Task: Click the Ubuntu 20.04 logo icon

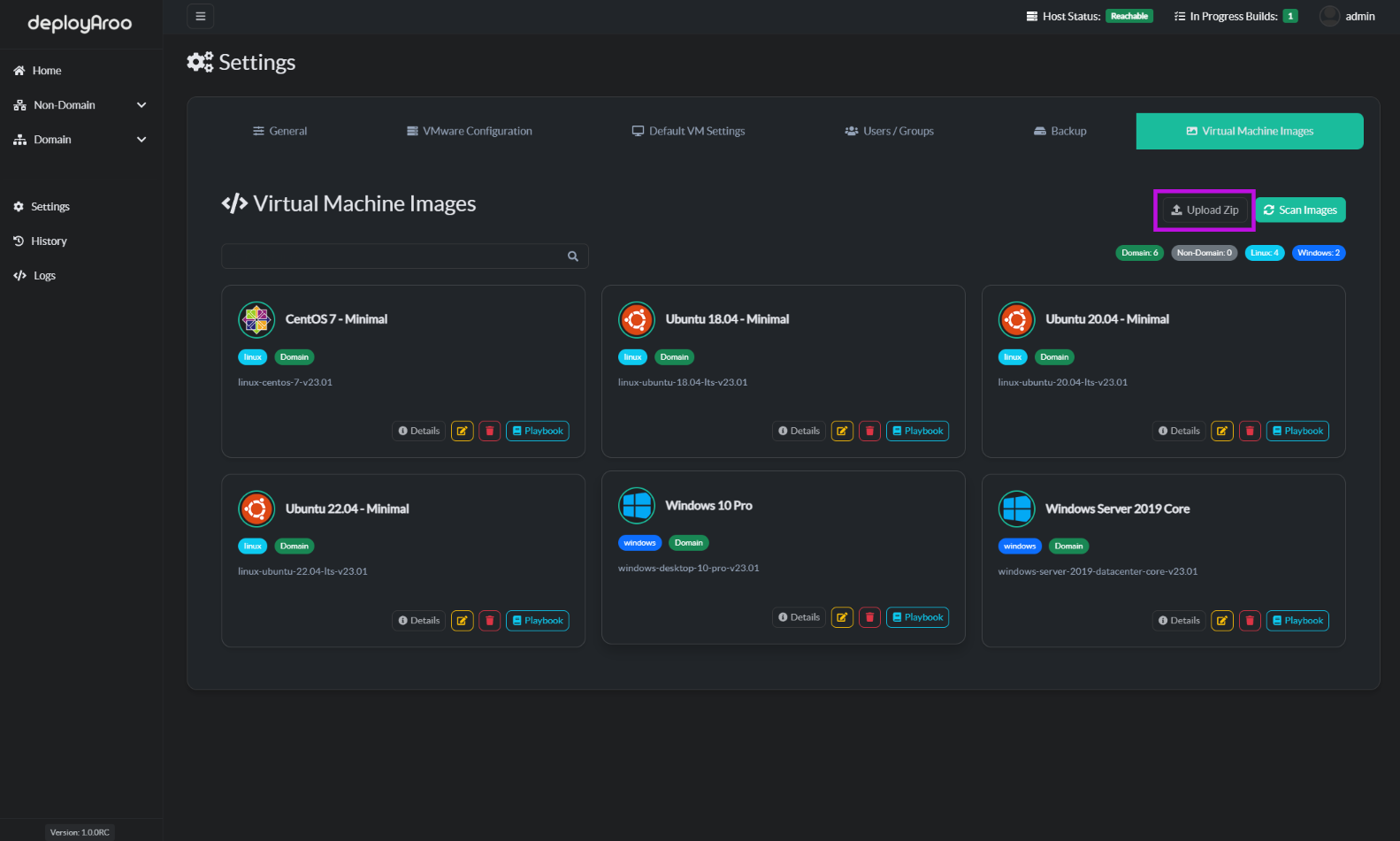Action: coord(1017,320)
